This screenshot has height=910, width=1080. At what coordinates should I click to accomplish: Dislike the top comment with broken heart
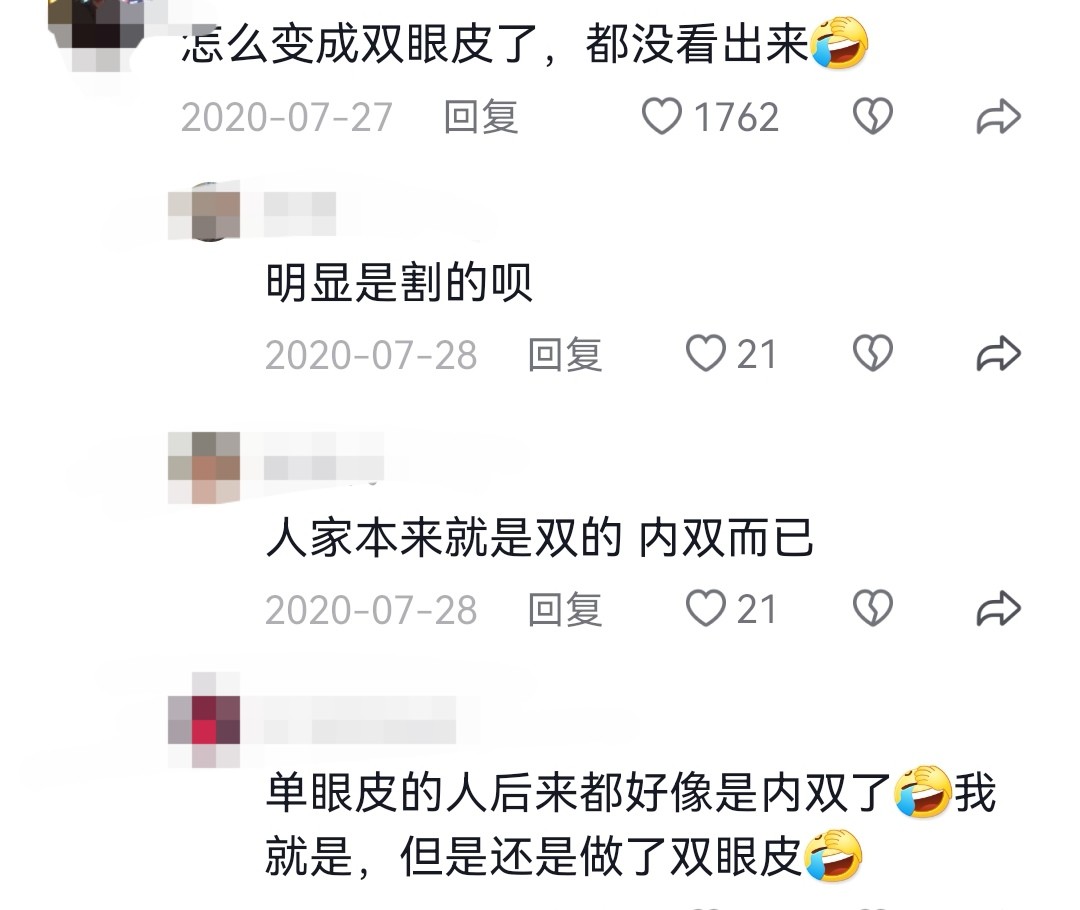873,116
